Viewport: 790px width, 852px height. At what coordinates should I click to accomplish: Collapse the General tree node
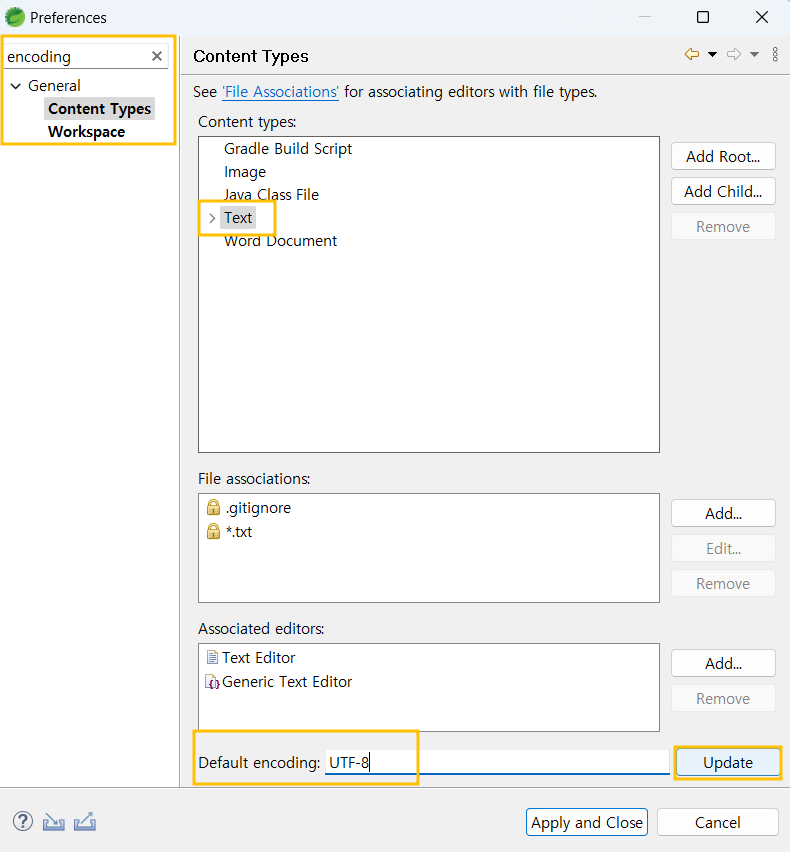(x=16, y=86)
